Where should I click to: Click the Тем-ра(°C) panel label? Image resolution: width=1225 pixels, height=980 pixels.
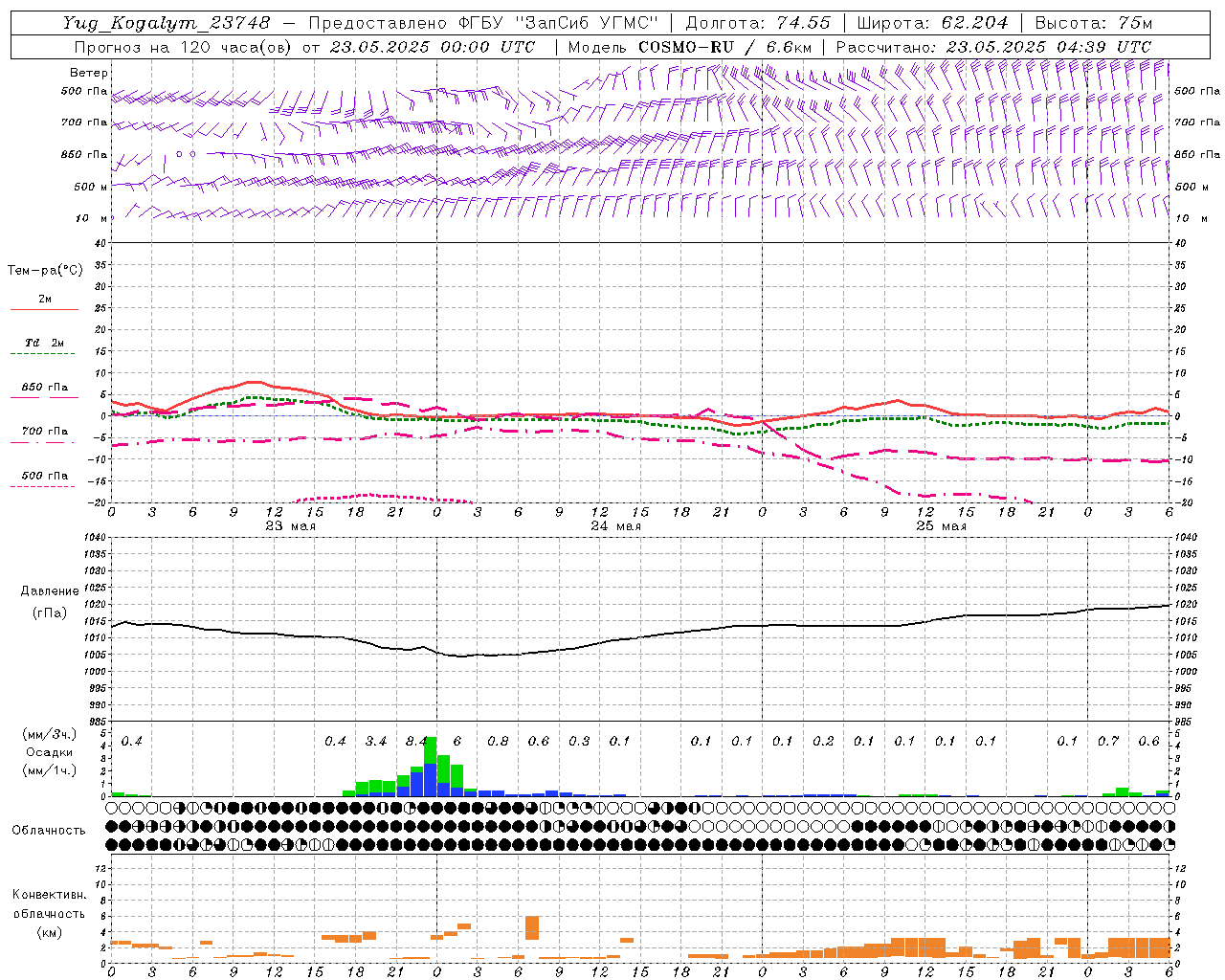click(45, 271)
